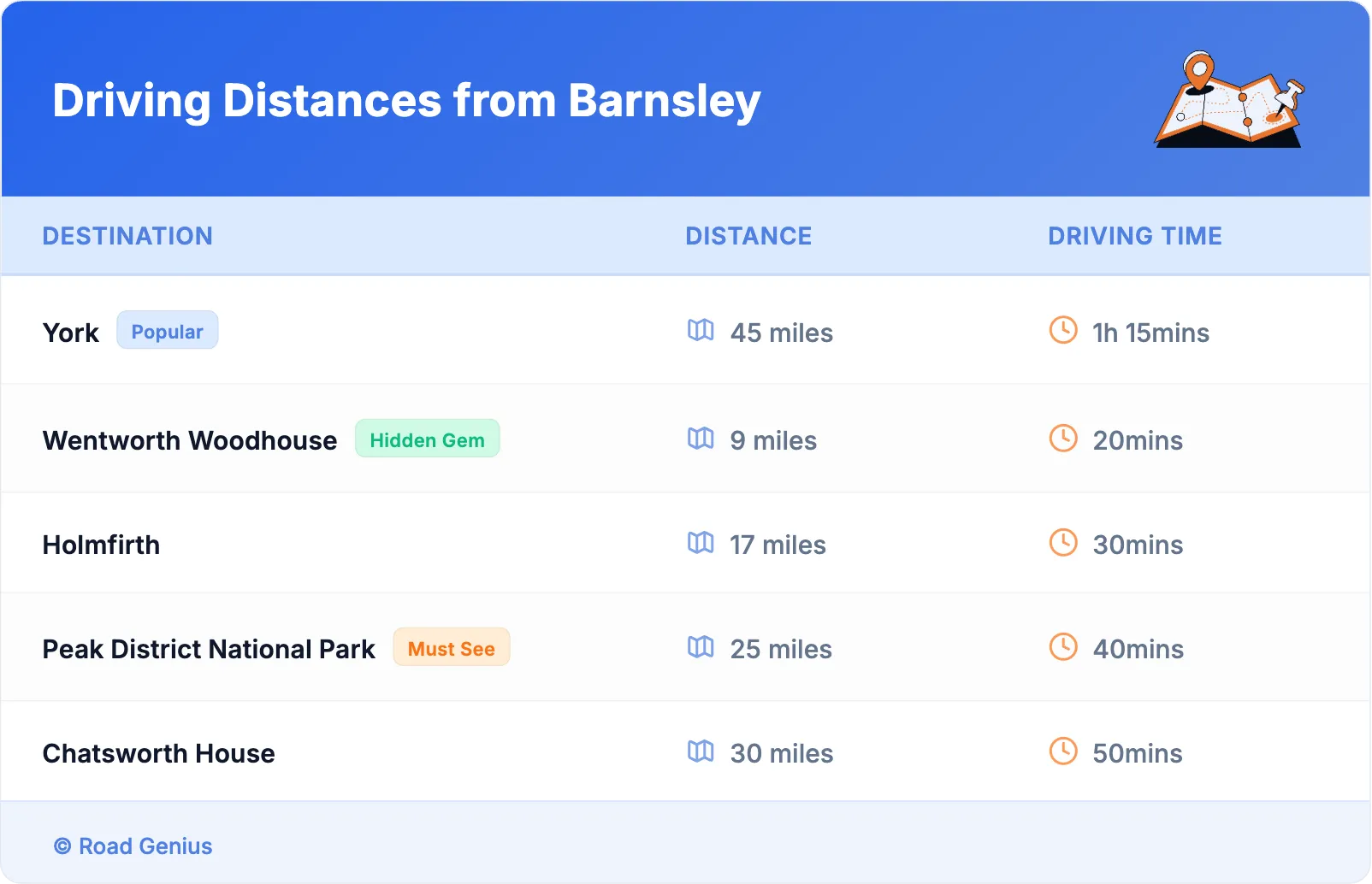
Task: Click the 9 miles distance value
Action: (x=773, y=440)
